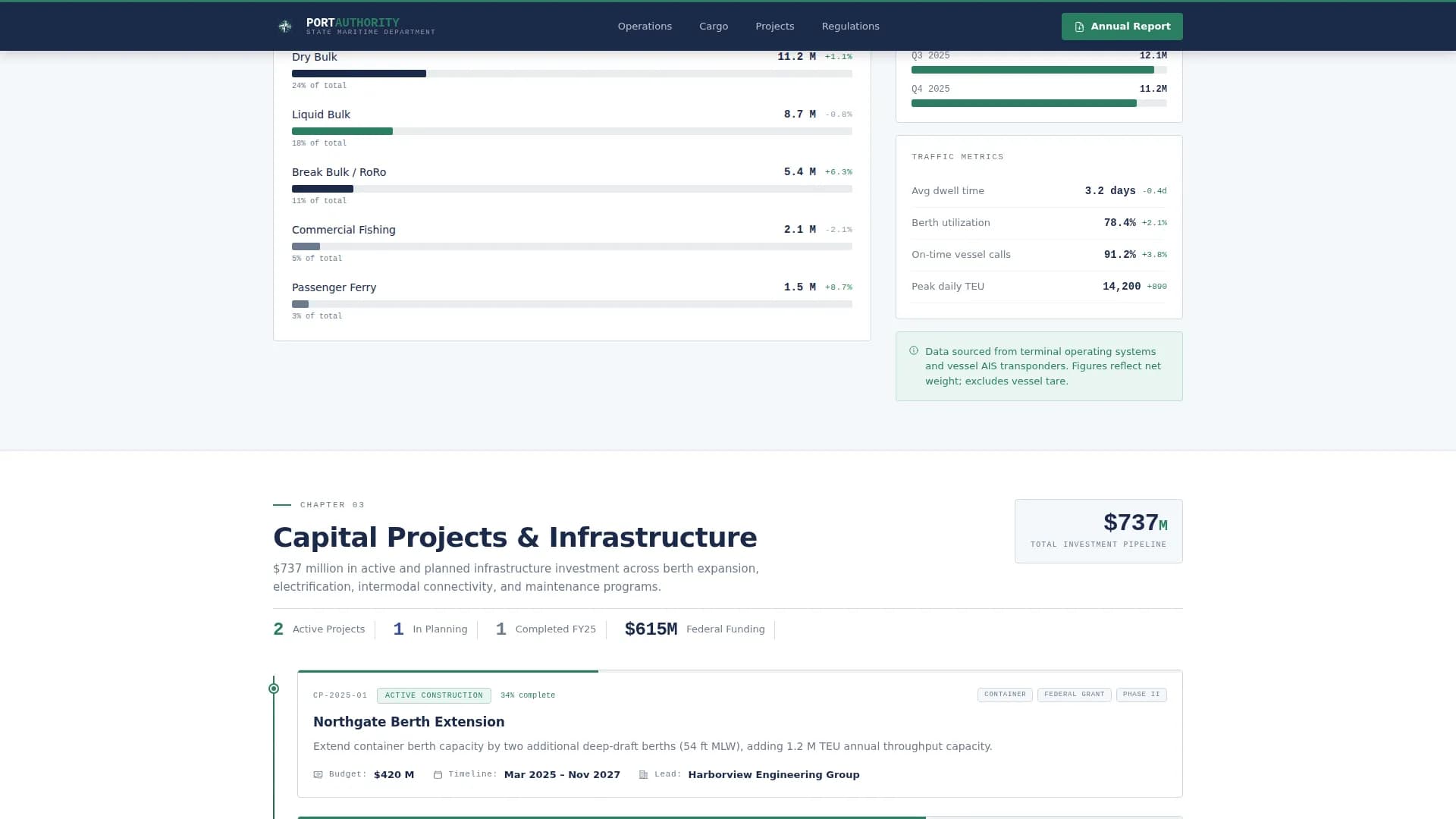Go to Projects in the navigation
Screen dimensions: 1456x819
(x=775, y=27)
